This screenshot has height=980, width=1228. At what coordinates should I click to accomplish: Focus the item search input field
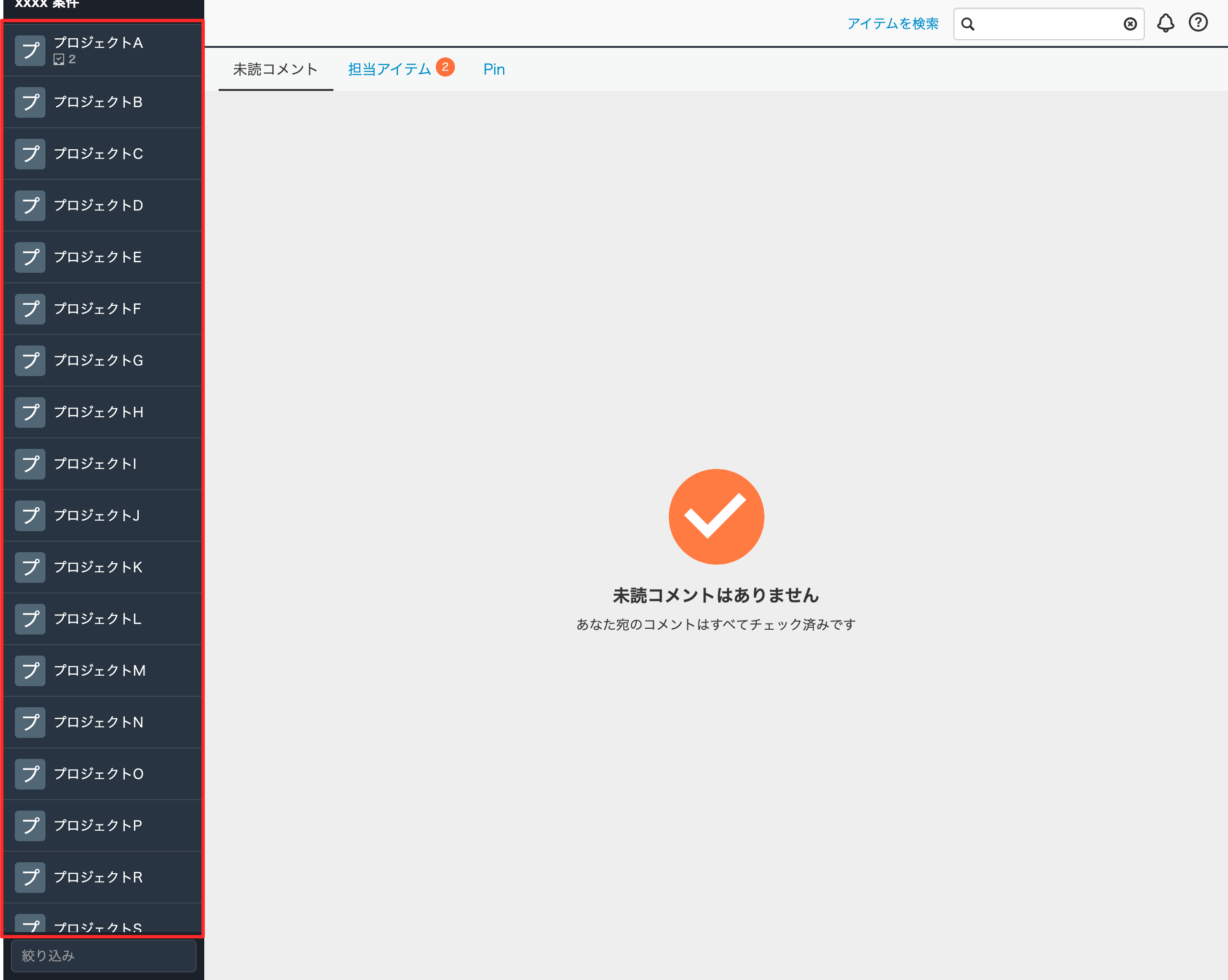click(x=1048, y=24)
